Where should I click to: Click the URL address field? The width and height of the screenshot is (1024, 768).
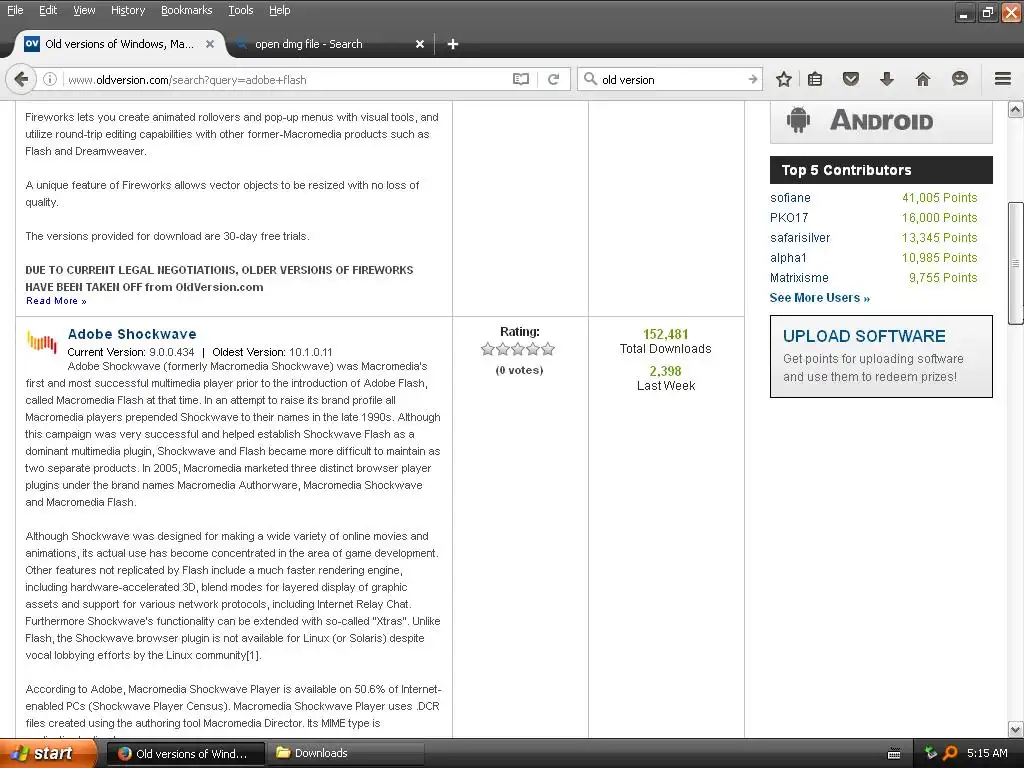coord(287,80)
